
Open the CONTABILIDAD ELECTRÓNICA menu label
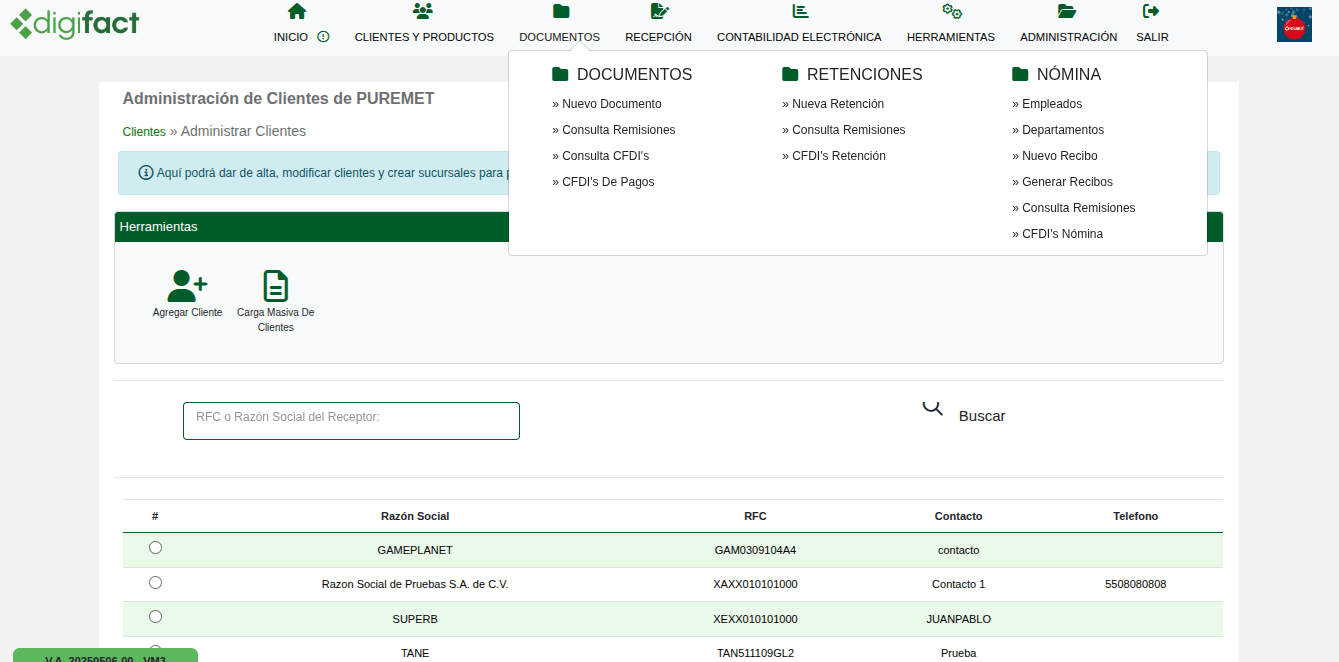799,37
